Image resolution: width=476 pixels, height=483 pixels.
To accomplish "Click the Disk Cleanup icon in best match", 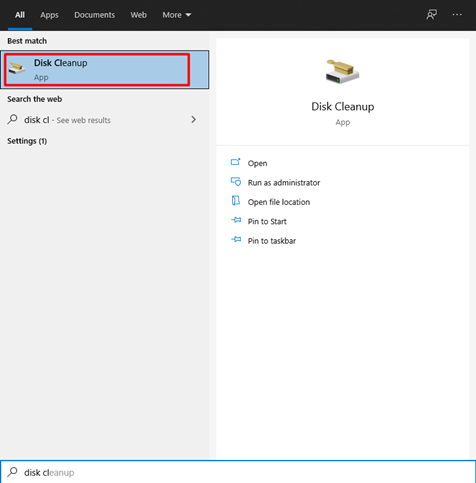I will (x=16, y=69).
